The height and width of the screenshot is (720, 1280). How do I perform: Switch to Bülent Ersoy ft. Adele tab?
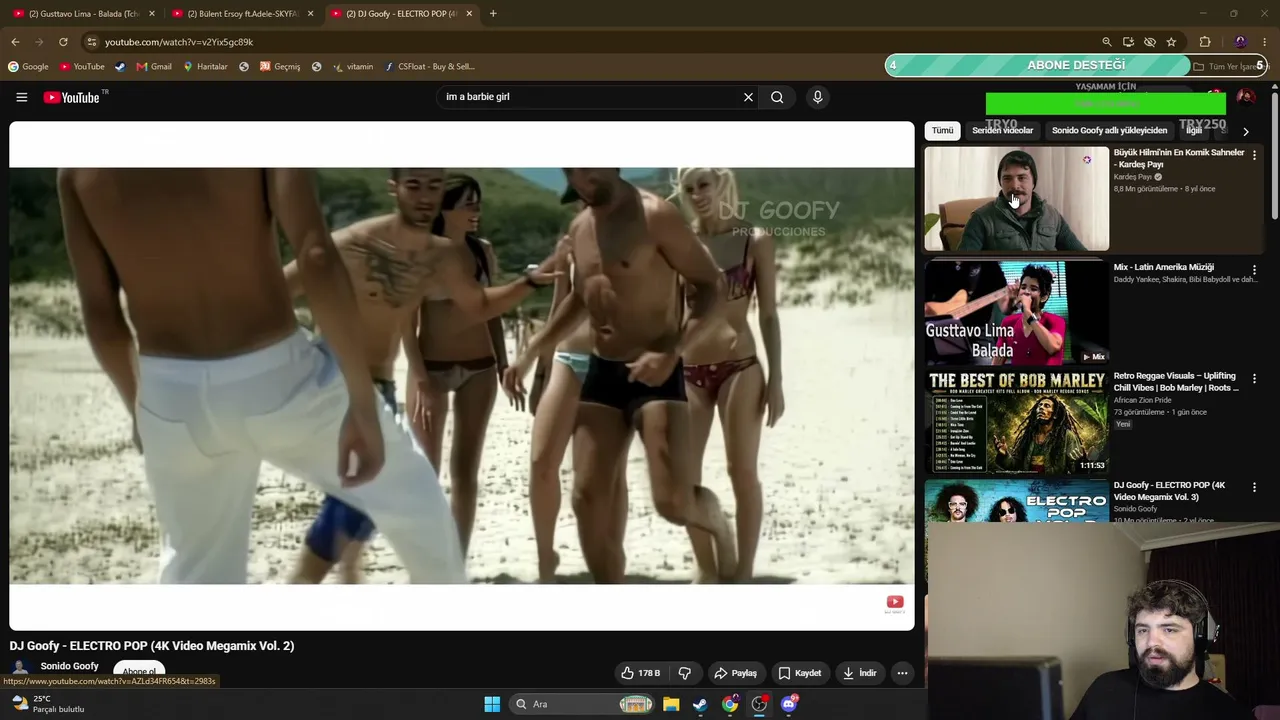tap(243, 14)
